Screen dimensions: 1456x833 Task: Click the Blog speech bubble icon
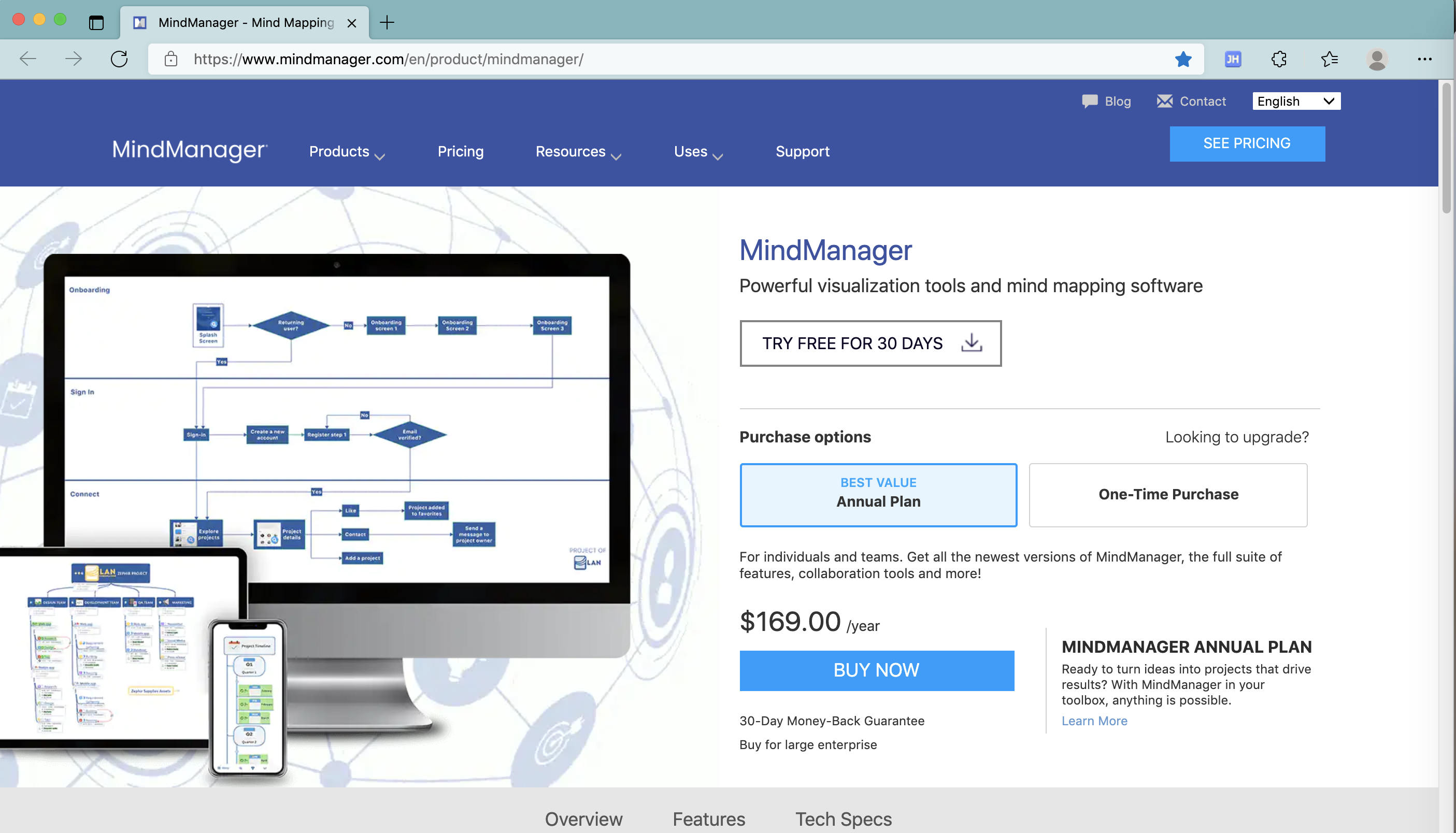tap(1089, 101)
